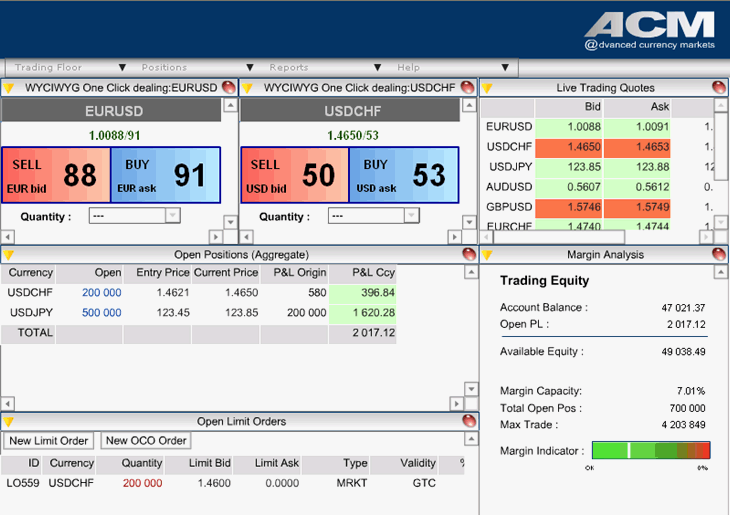Open the EURUSD Quantity dropdown
The width and height of the screenshot is (730, 515).
[x=173, y=216]
